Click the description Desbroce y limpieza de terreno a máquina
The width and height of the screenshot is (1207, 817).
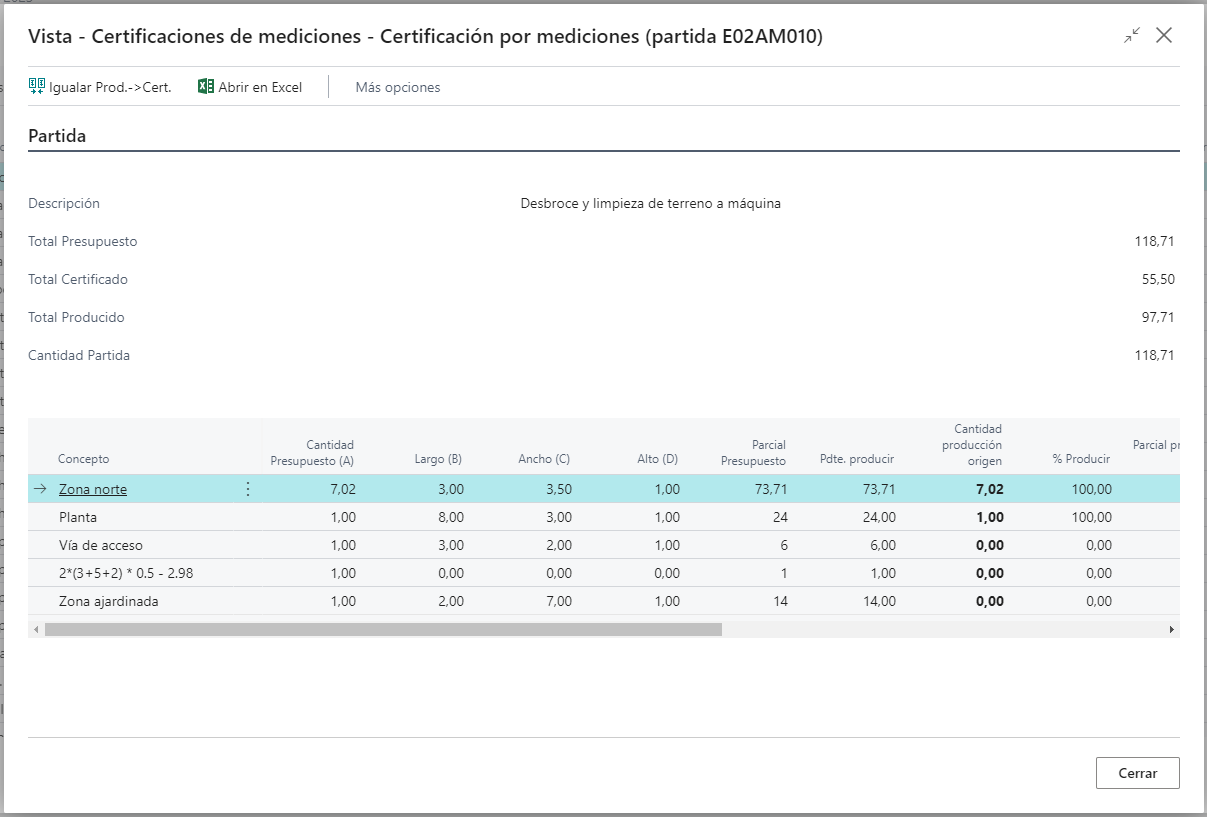[650, 203]
